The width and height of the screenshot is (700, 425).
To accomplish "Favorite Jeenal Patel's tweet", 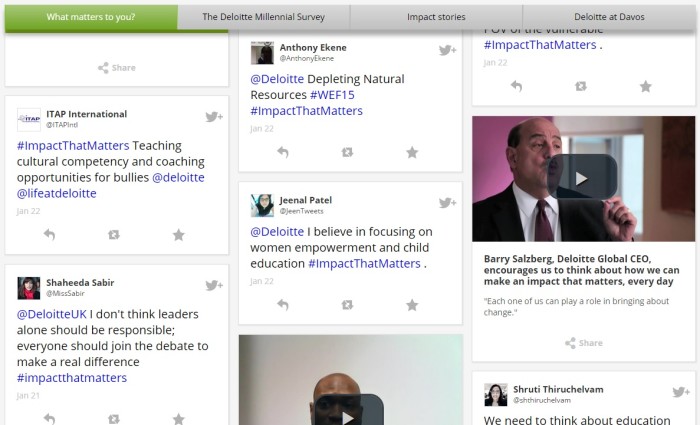I will coord(412,305).
